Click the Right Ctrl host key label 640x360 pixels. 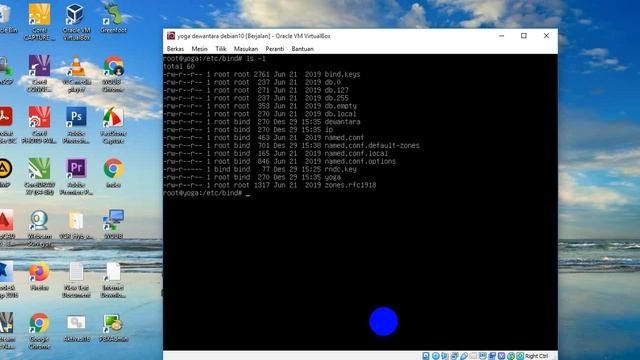(x=536, y=356)
